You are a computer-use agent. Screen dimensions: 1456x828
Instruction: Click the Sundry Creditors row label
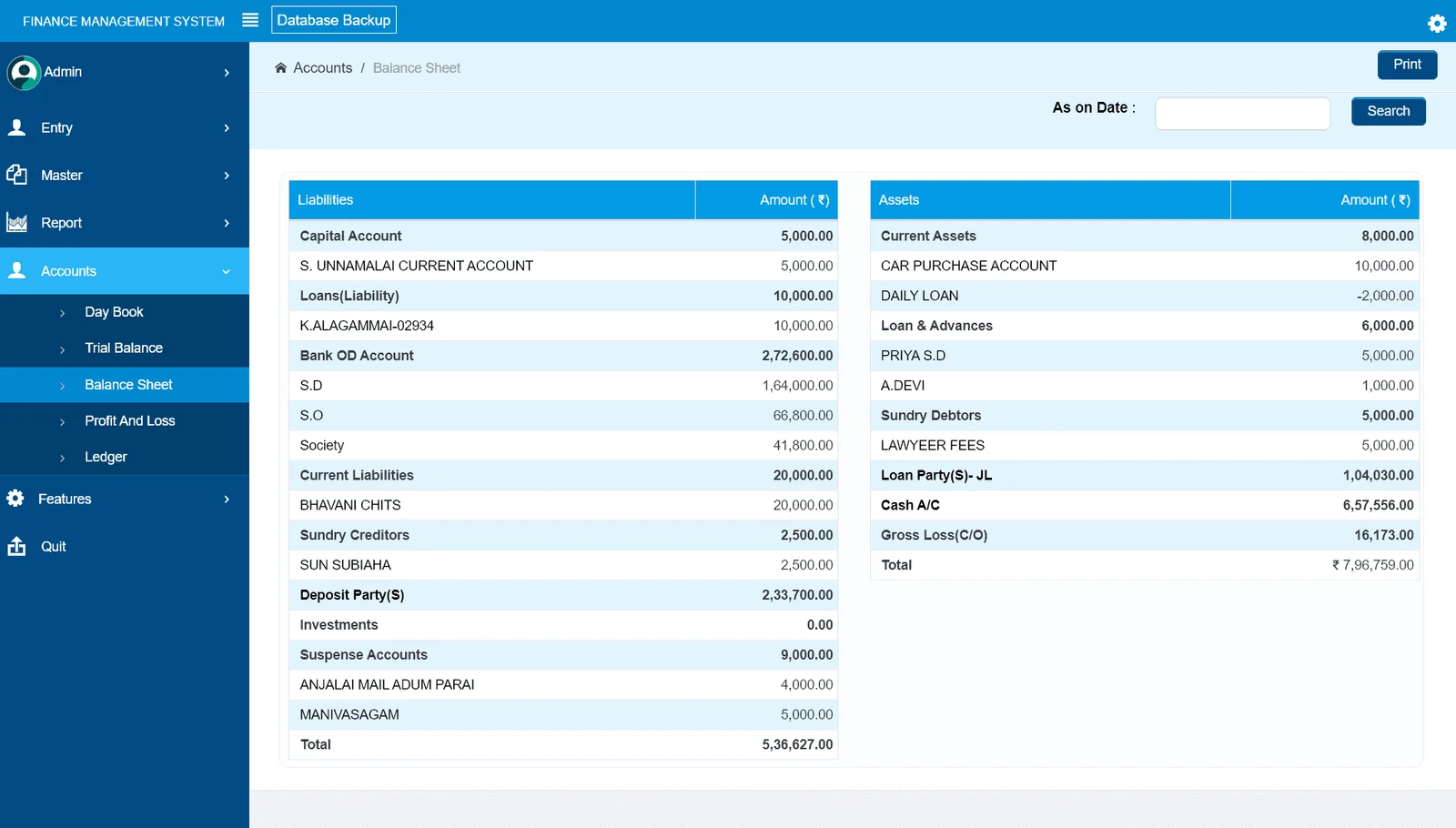pyautogui.click(x=355, y=535)
